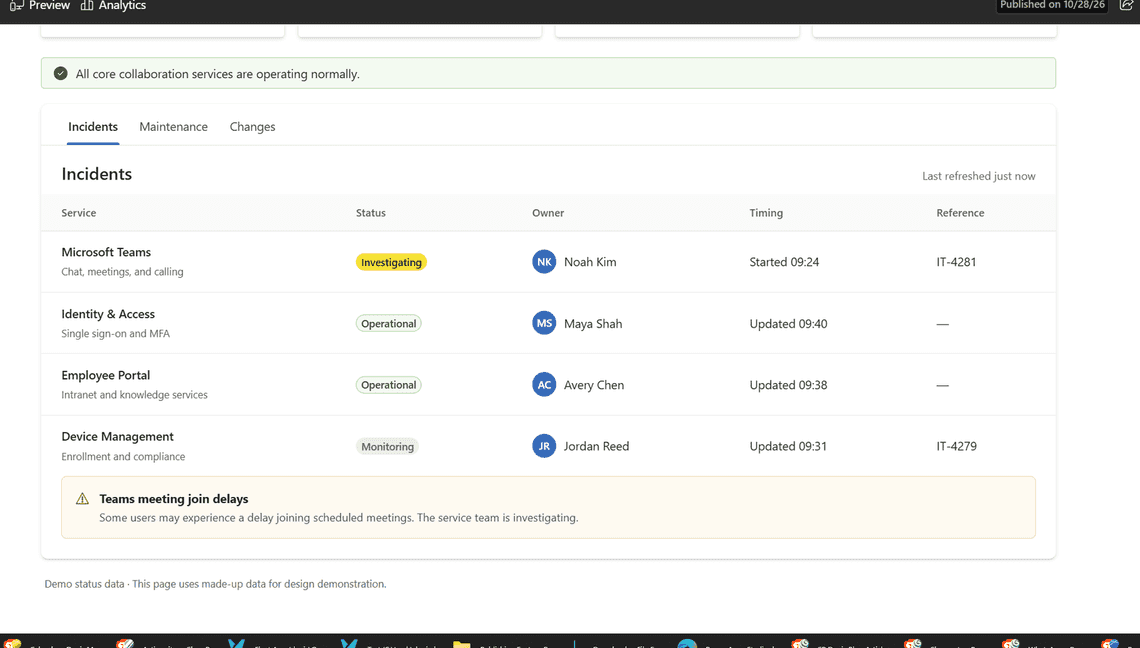Click the Jordan Reed owner name
The height and width of the screenshot is (648, 1140).
pyautogui.click(x=596, y=446)
